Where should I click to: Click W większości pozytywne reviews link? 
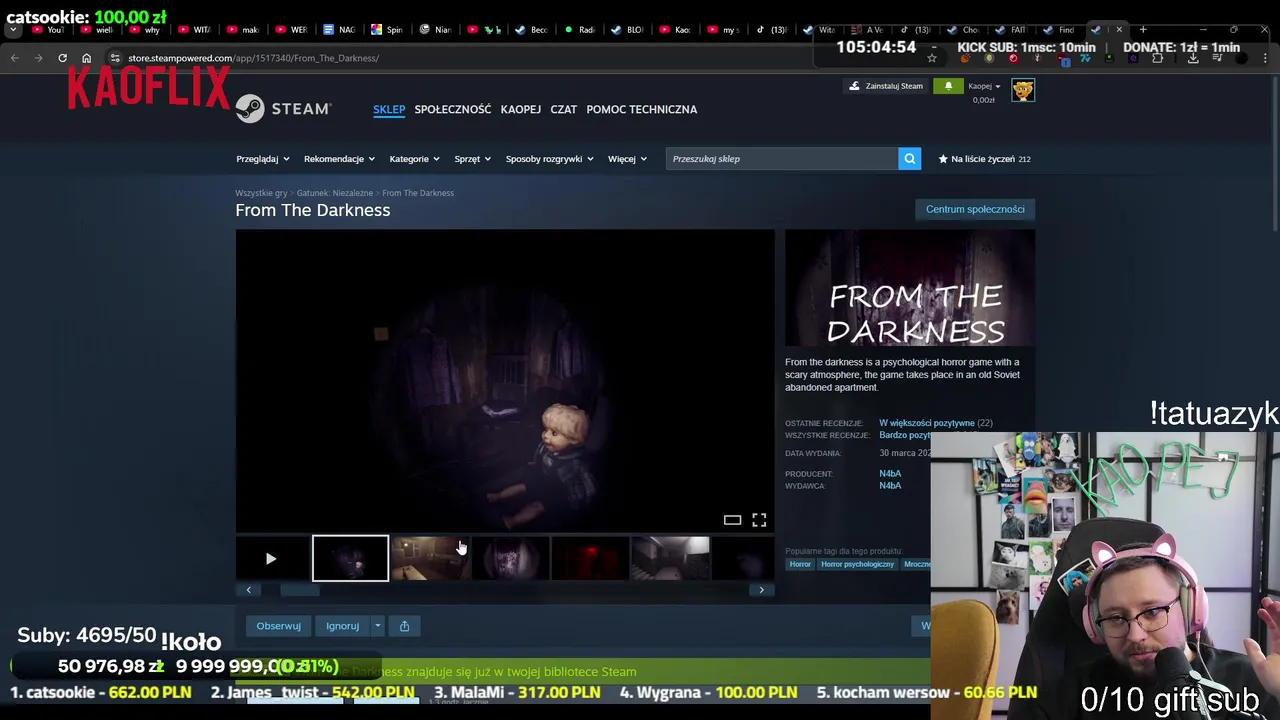click(x=927, y=423)
